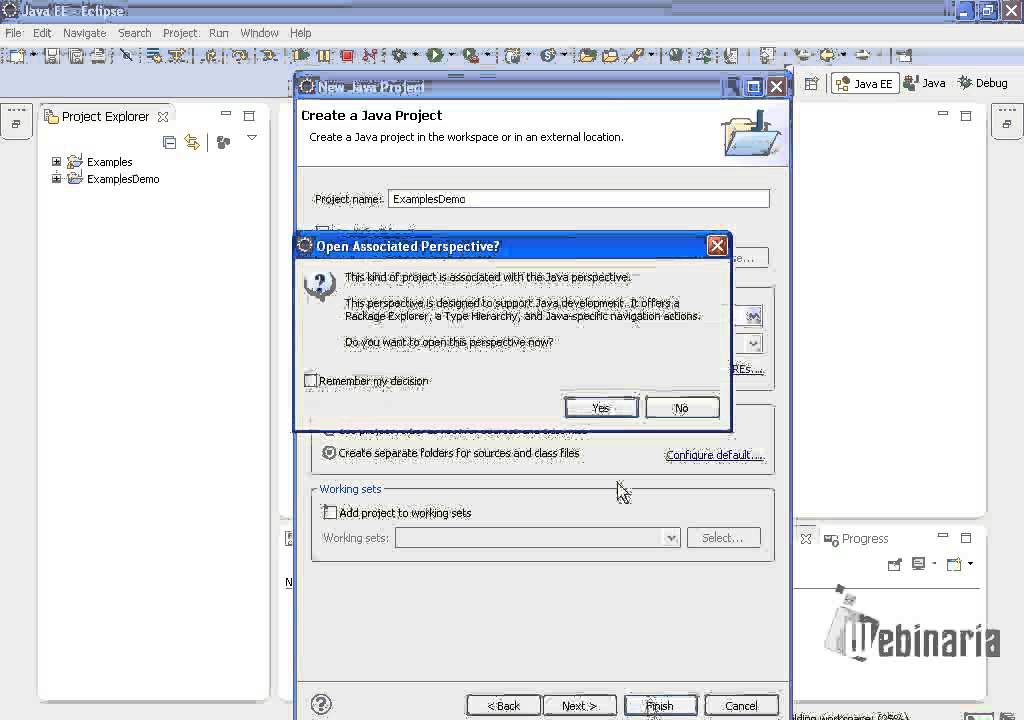Screen dimensions: 1024x720
Task: Select ExamplesDemo in Project Explorer
Action: [123, 178]
